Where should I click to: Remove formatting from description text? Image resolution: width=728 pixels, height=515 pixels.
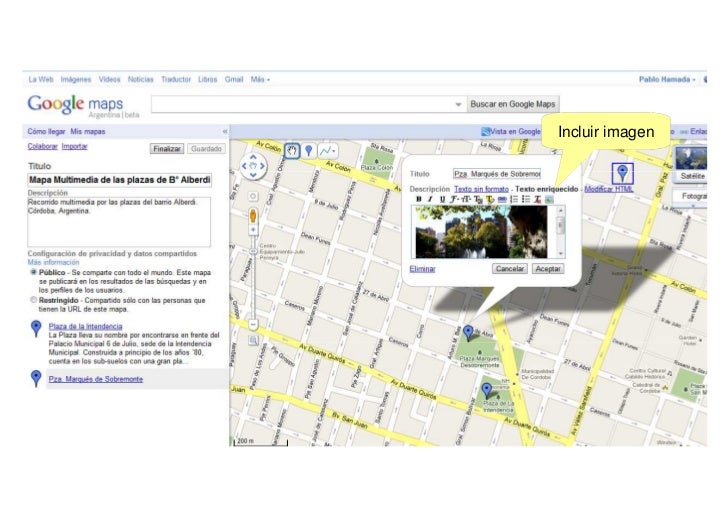[x=538, y=200]
